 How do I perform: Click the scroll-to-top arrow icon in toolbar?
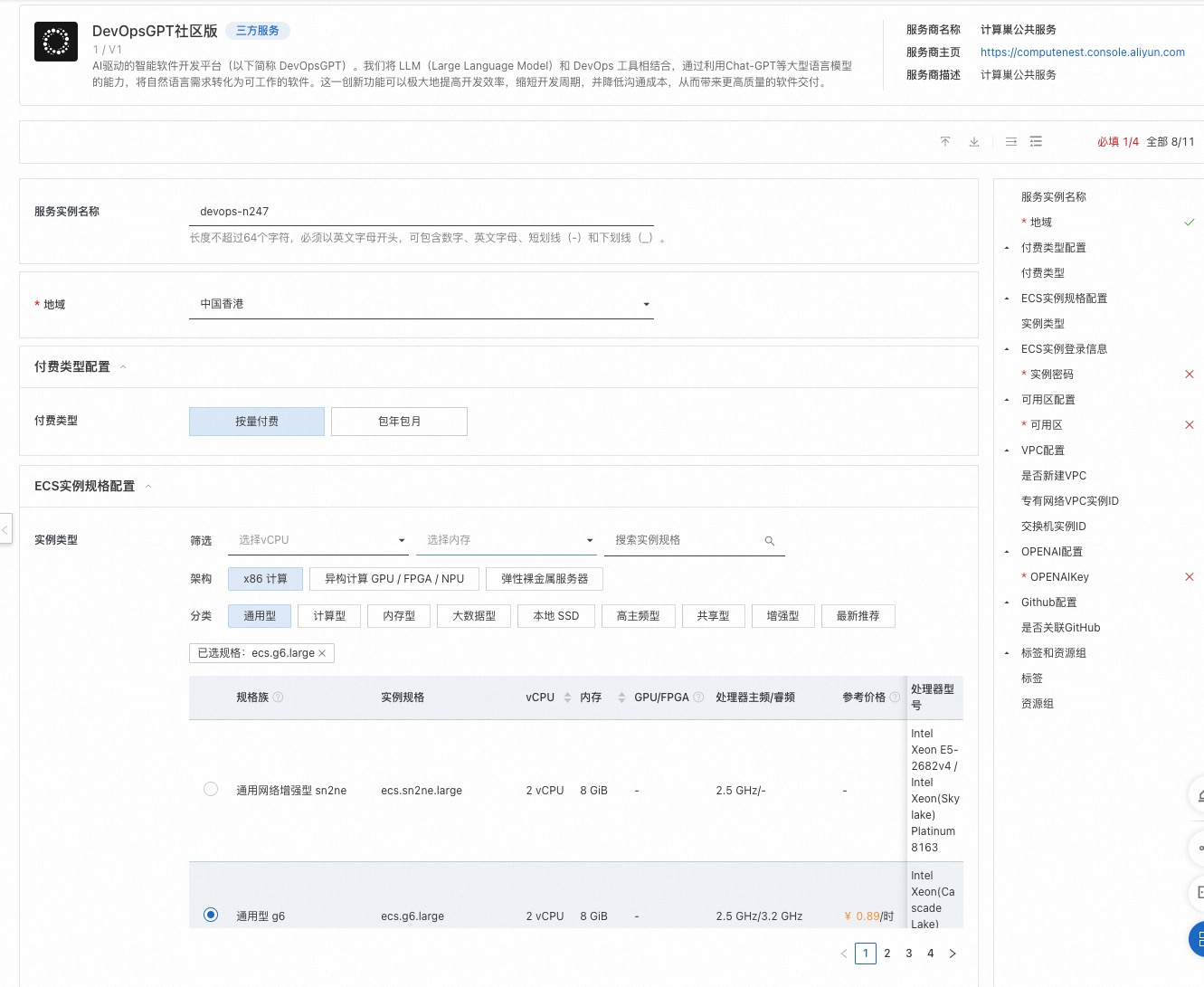click(x=945, y=141)
